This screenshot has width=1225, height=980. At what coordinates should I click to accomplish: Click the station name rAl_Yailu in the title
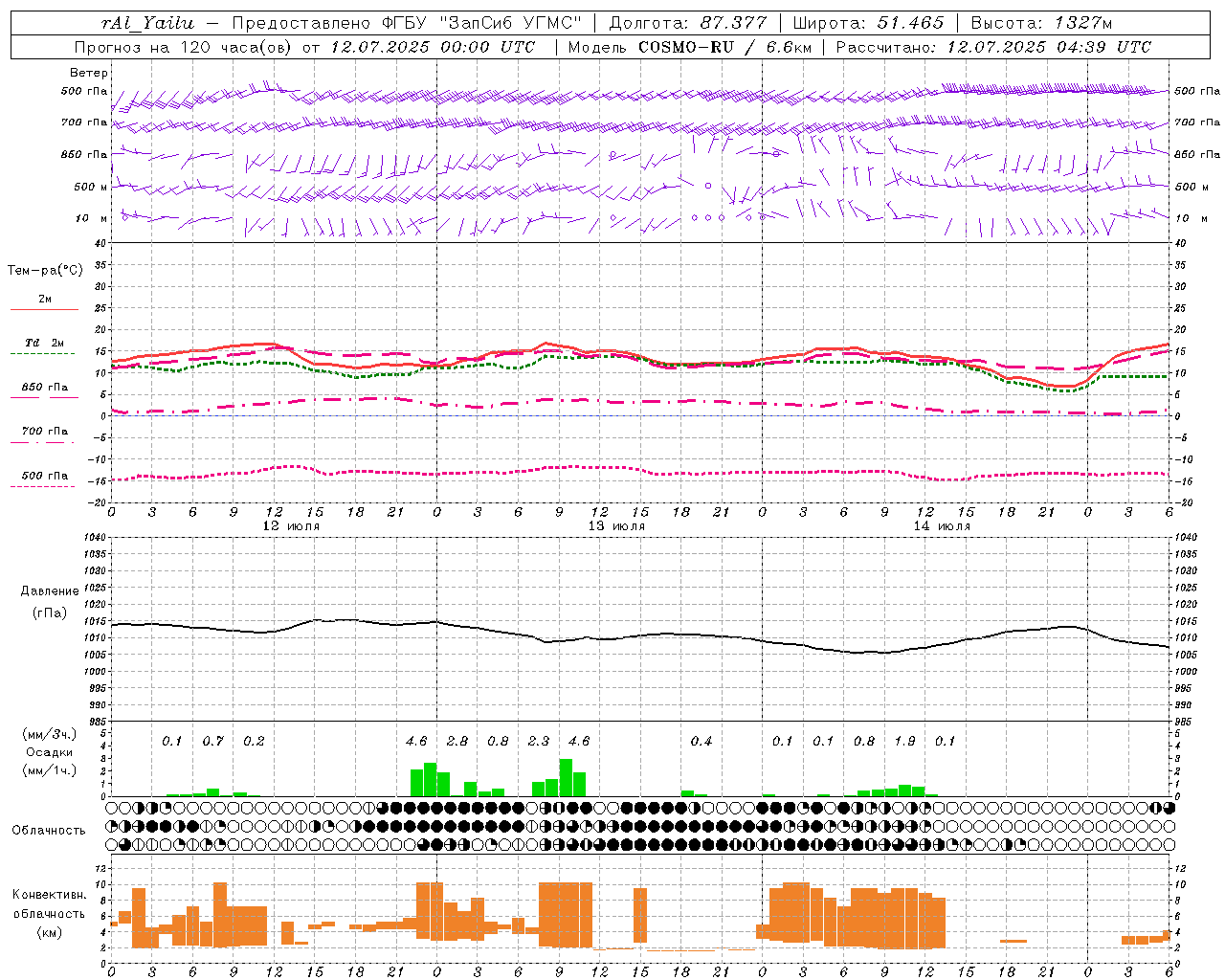pyautogui.click(x=147, y=23)
